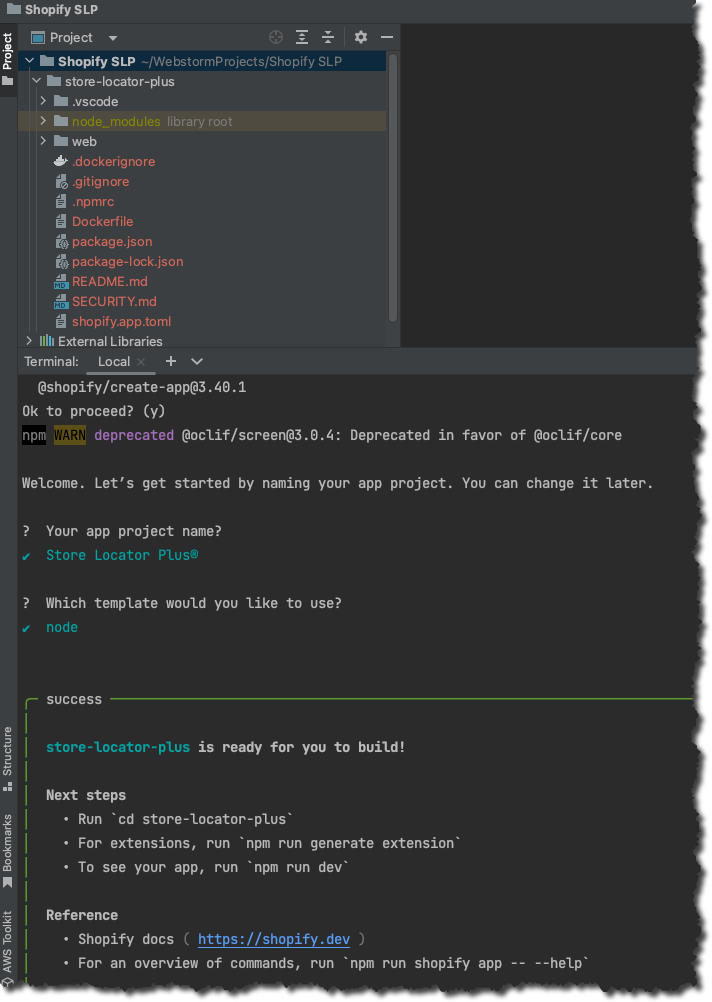Screen dimensions: 712x1002
Task: Start a new terminal session with plus icon
Action: tap(170, 361)
